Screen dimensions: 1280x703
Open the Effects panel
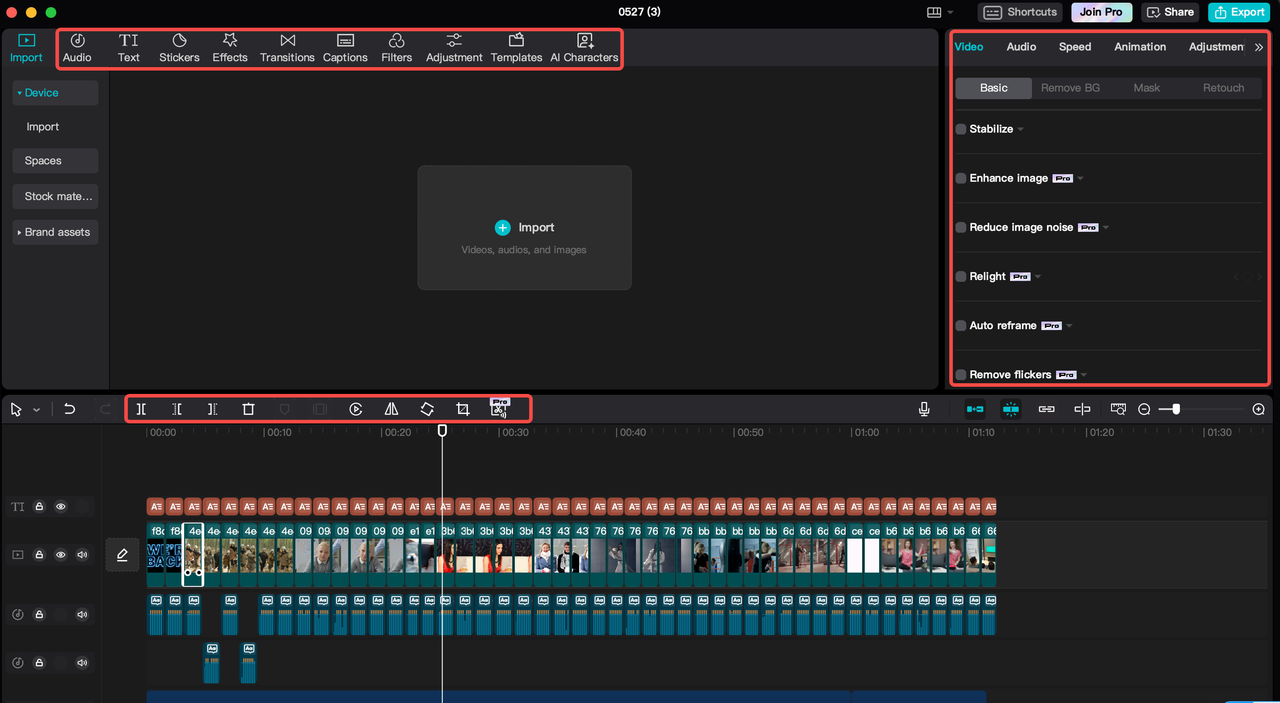click(230, 48)
